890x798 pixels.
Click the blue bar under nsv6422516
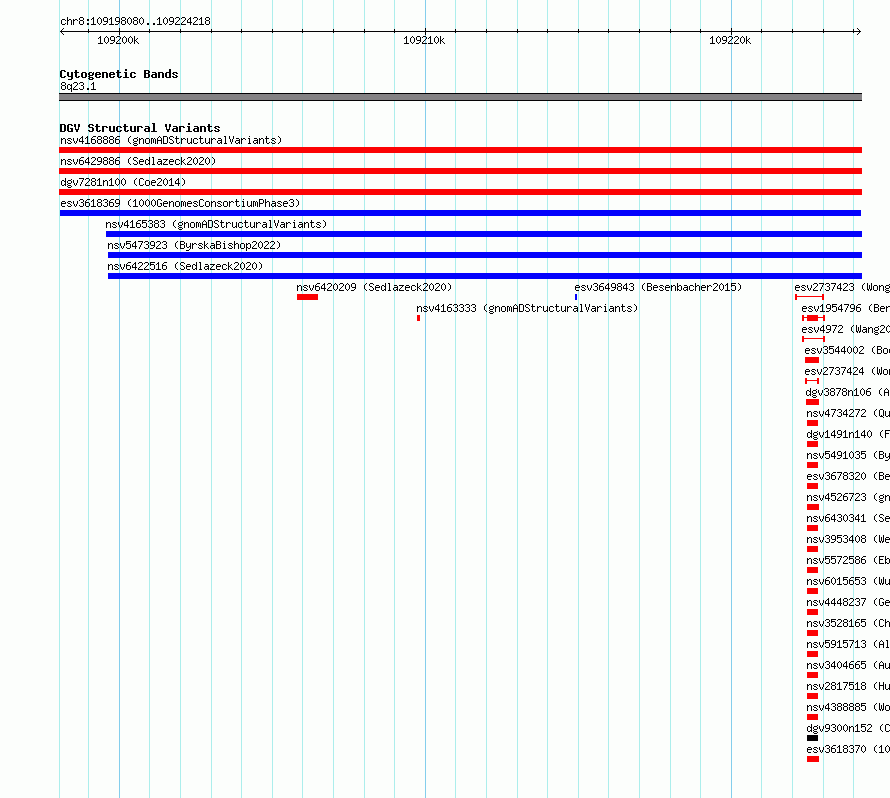(485, 276)
